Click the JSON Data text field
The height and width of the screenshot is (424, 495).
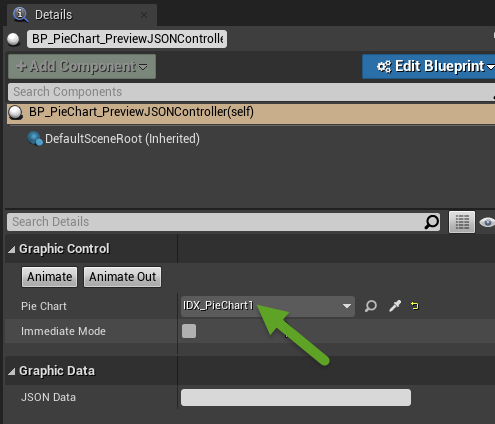tap(296, 397)
